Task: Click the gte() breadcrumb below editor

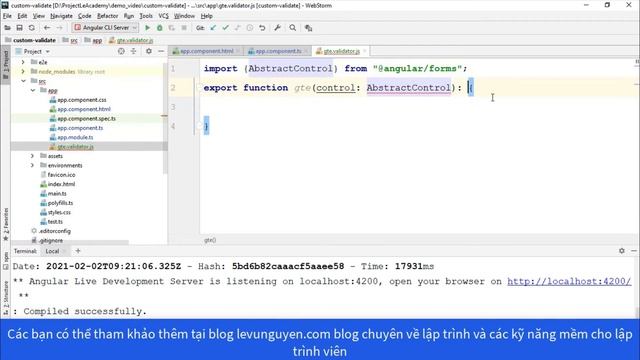Action: point(210,240)
